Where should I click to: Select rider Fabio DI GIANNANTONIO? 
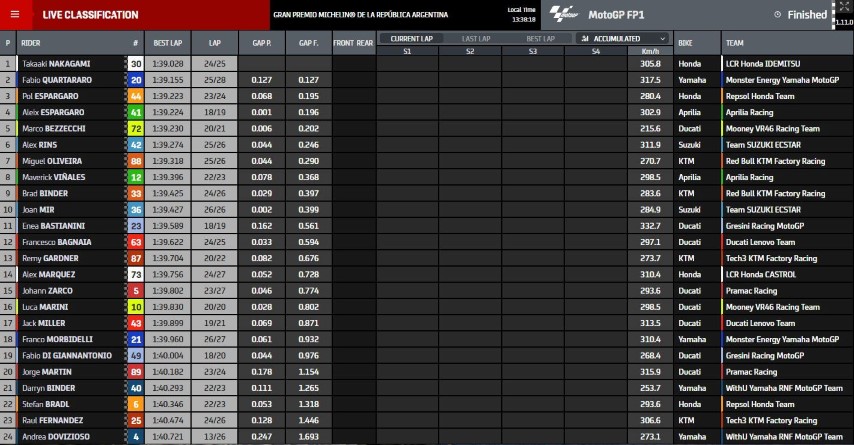click(x=66, y=356)
